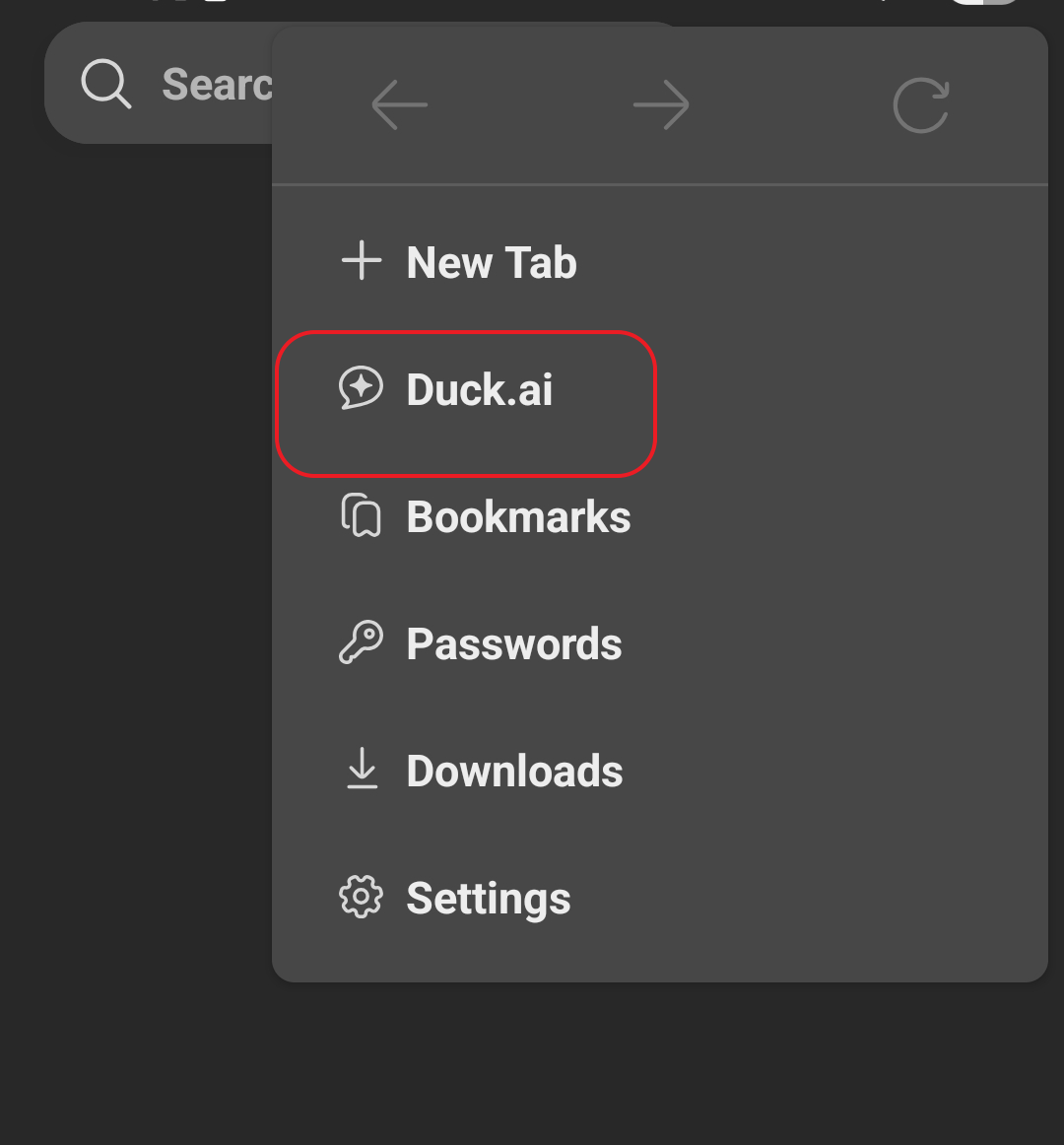This screenshot has height=1145, width=1064.
Task: Open Duck.ai from the menu
Action: point(480,390)
